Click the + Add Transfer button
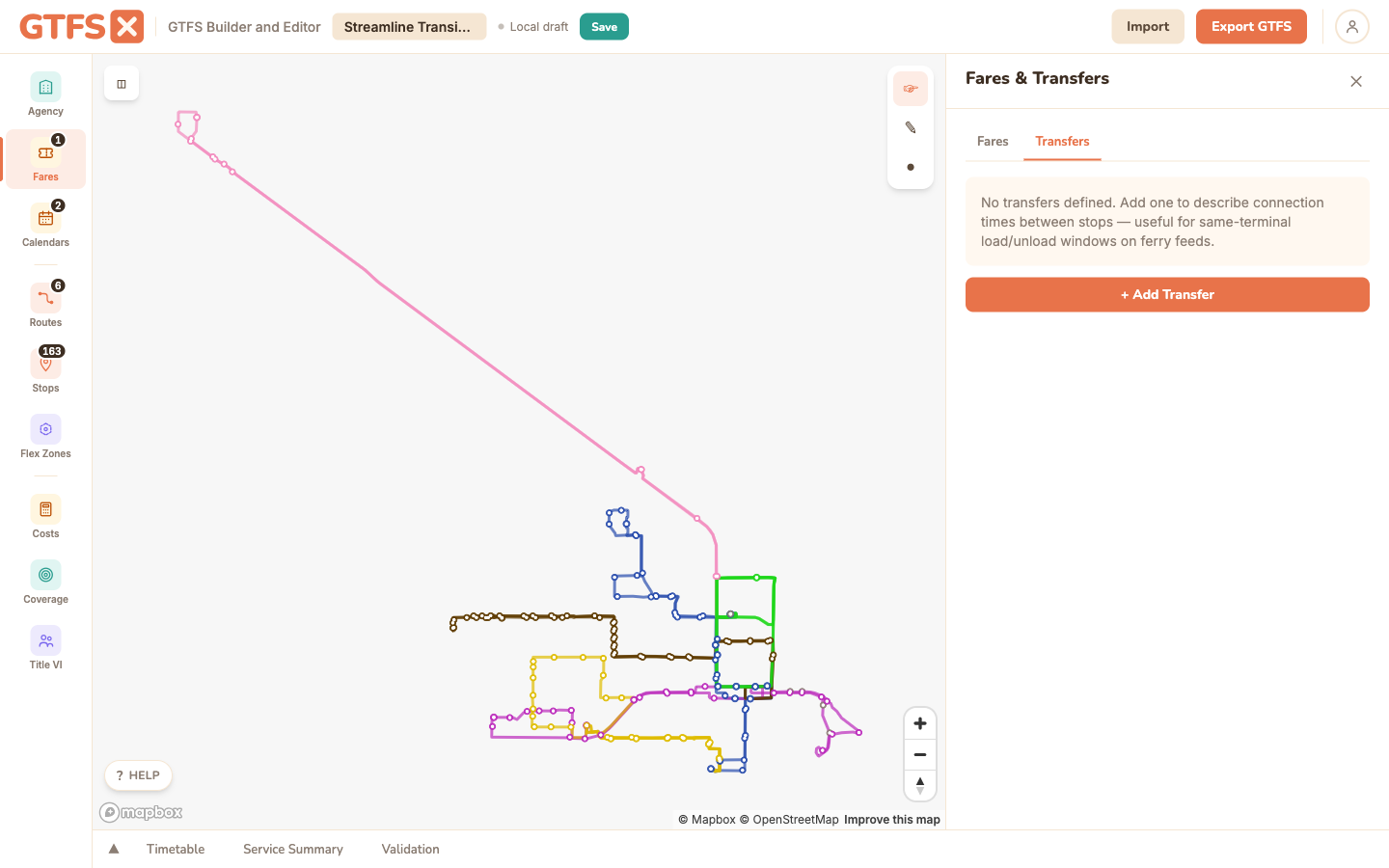This screenshot has height=868, width=1389. coord(1167,294)
